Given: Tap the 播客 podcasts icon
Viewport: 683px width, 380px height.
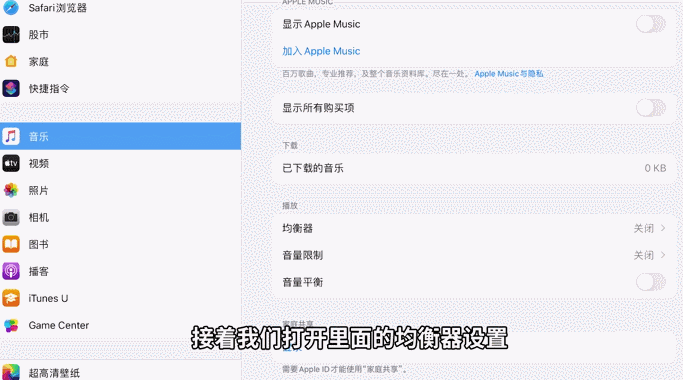Looking at the screenshot, I should click(x=11, y=271).
